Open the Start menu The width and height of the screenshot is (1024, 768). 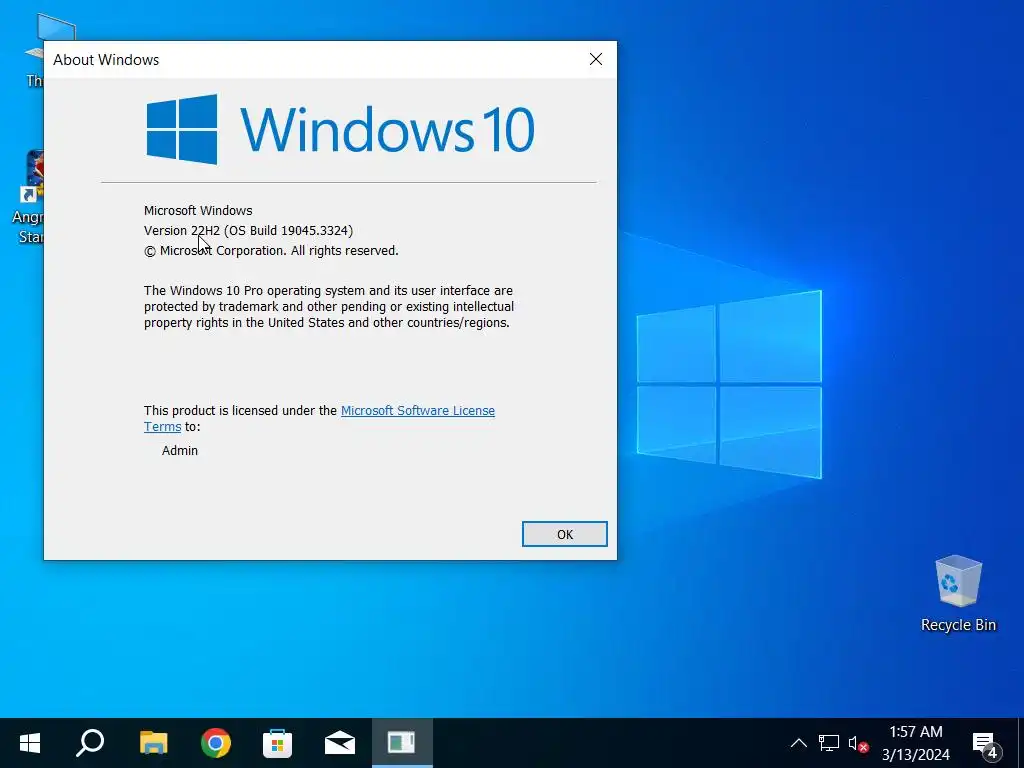click(30, 743)
